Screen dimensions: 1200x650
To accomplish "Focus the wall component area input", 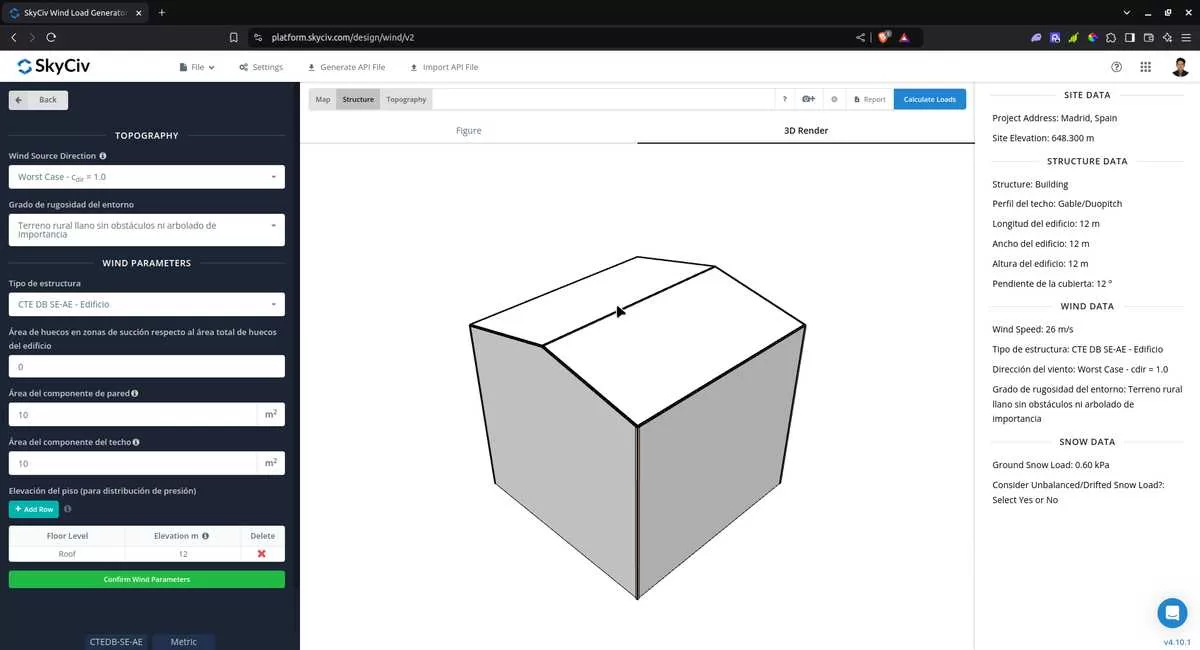I will [134, 414].
